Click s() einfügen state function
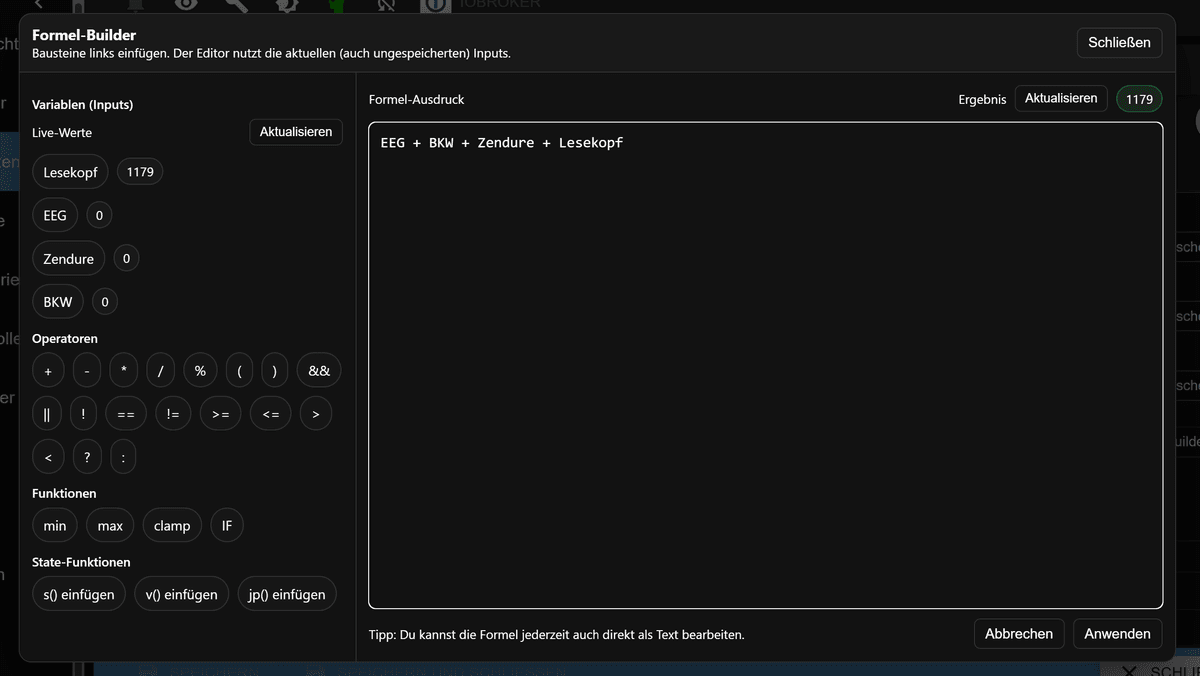This screenshot has height=676, width=1200. coord(79,594)
